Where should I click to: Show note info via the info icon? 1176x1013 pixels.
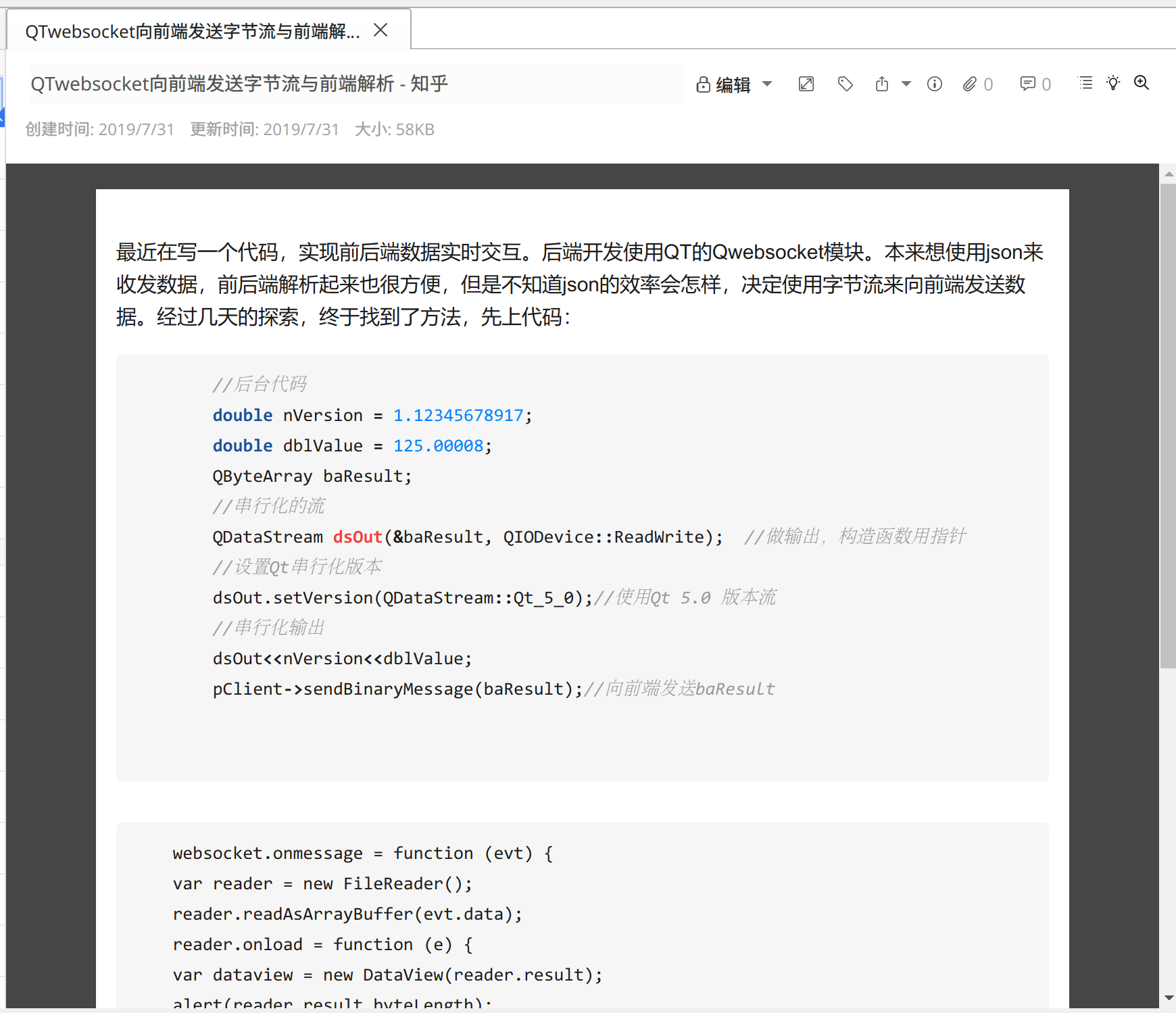[935, 84]
